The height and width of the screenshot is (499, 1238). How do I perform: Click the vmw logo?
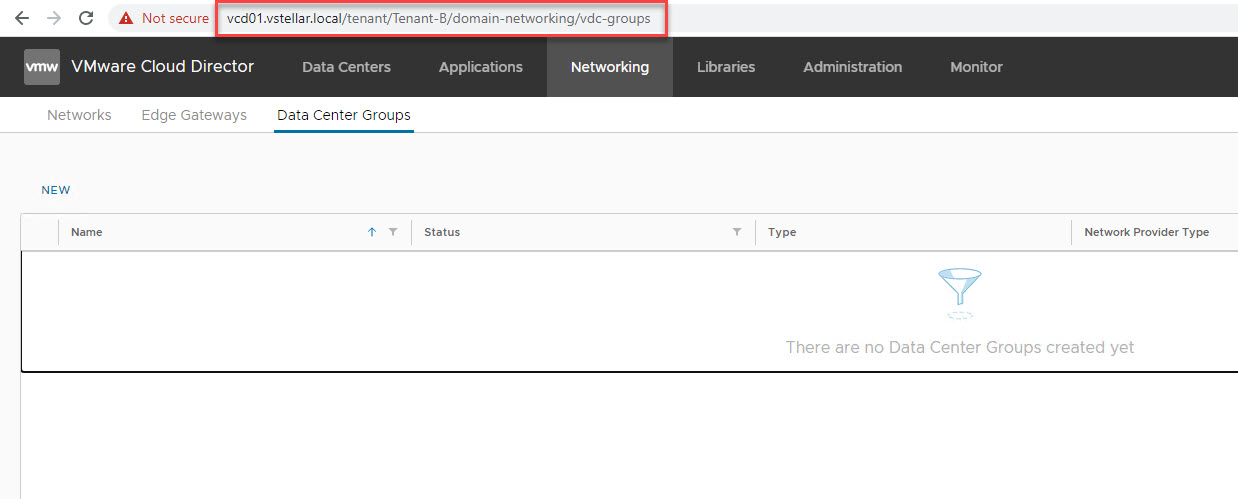pyautogui.click(x=41, y=67)
